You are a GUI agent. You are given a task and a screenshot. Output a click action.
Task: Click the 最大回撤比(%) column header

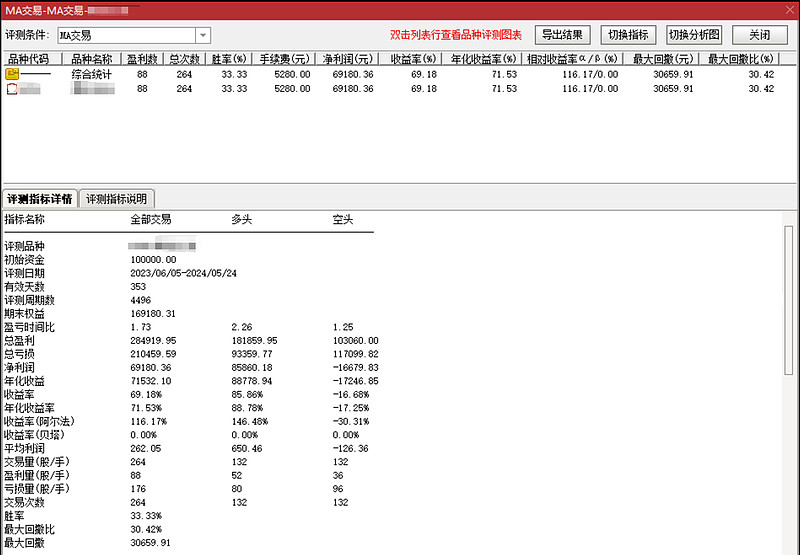tap(741, 59)
